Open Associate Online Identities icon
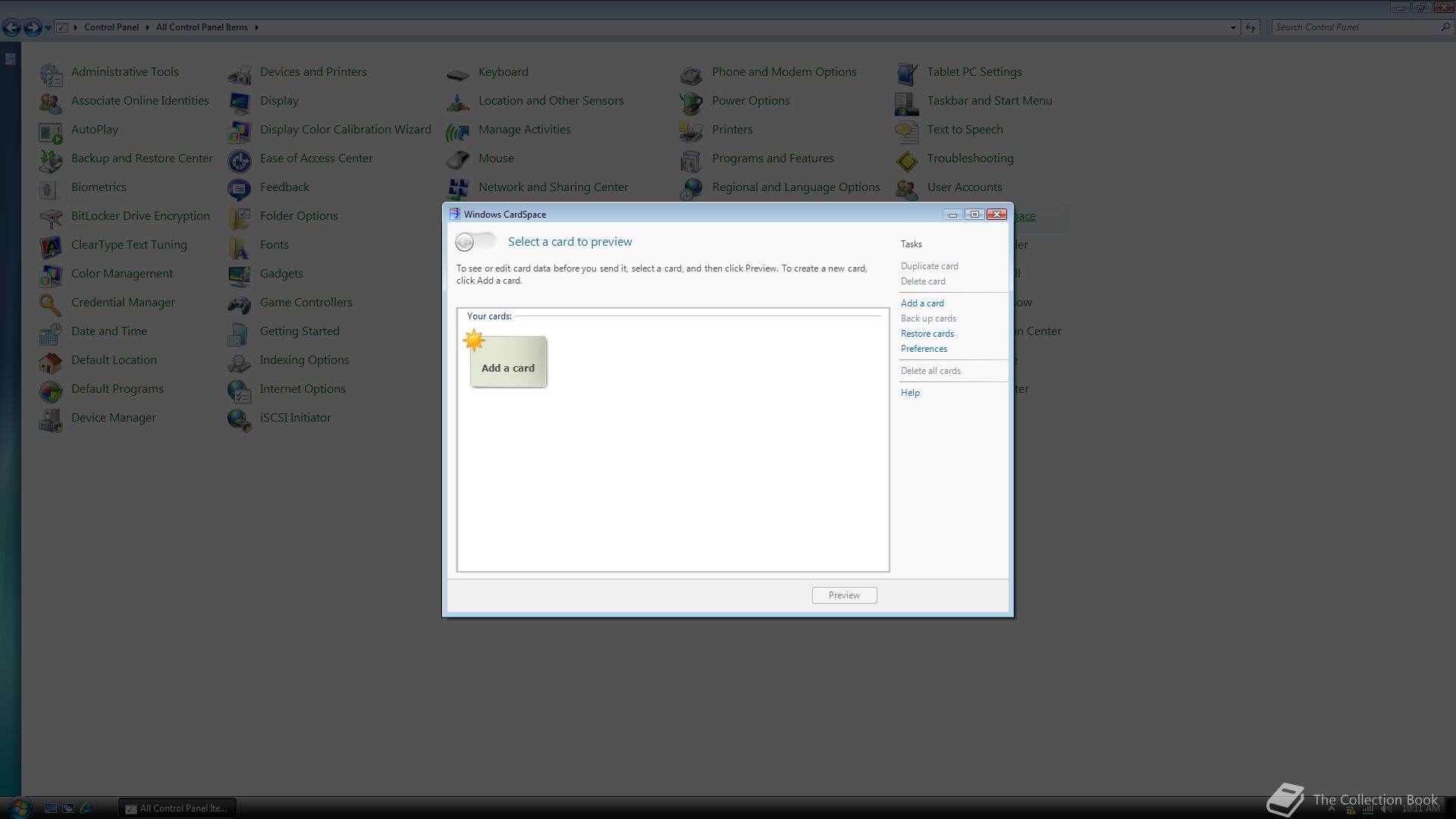This screenshot has height=819, width=1456. [x=51, y=102]
